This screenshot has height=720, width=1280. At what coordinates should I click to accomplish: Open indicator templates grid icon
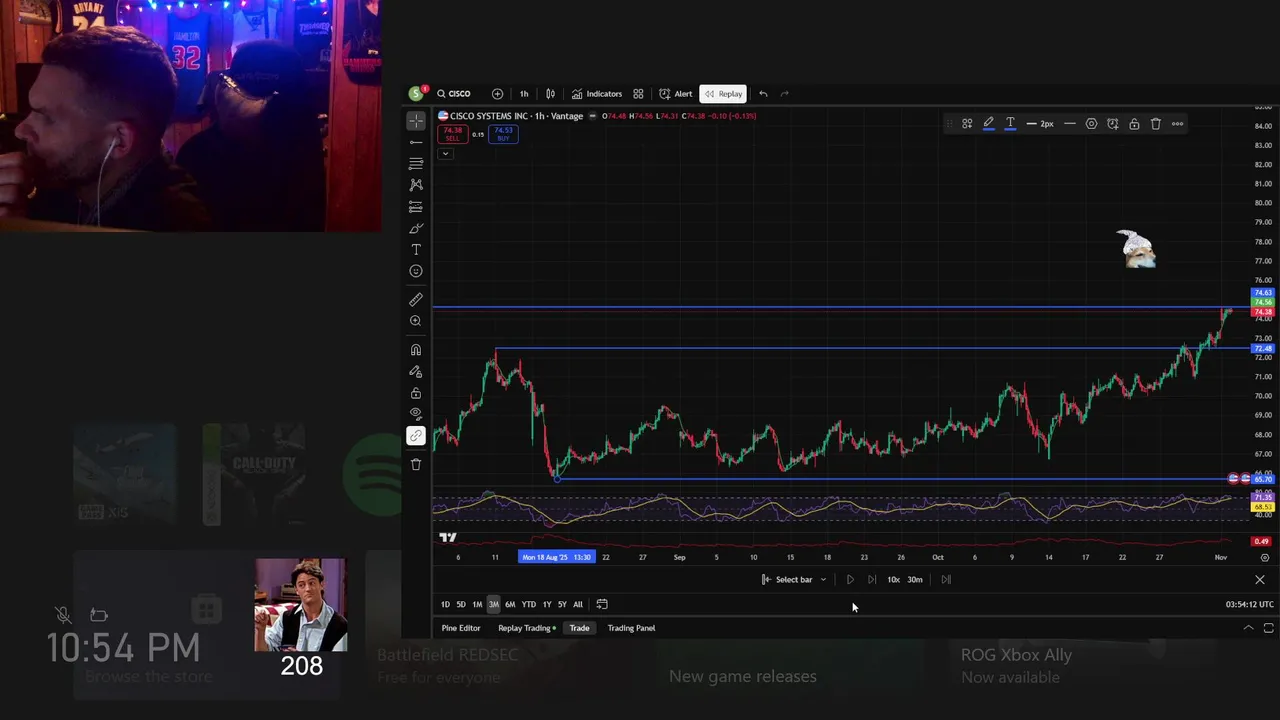[638, 94]
